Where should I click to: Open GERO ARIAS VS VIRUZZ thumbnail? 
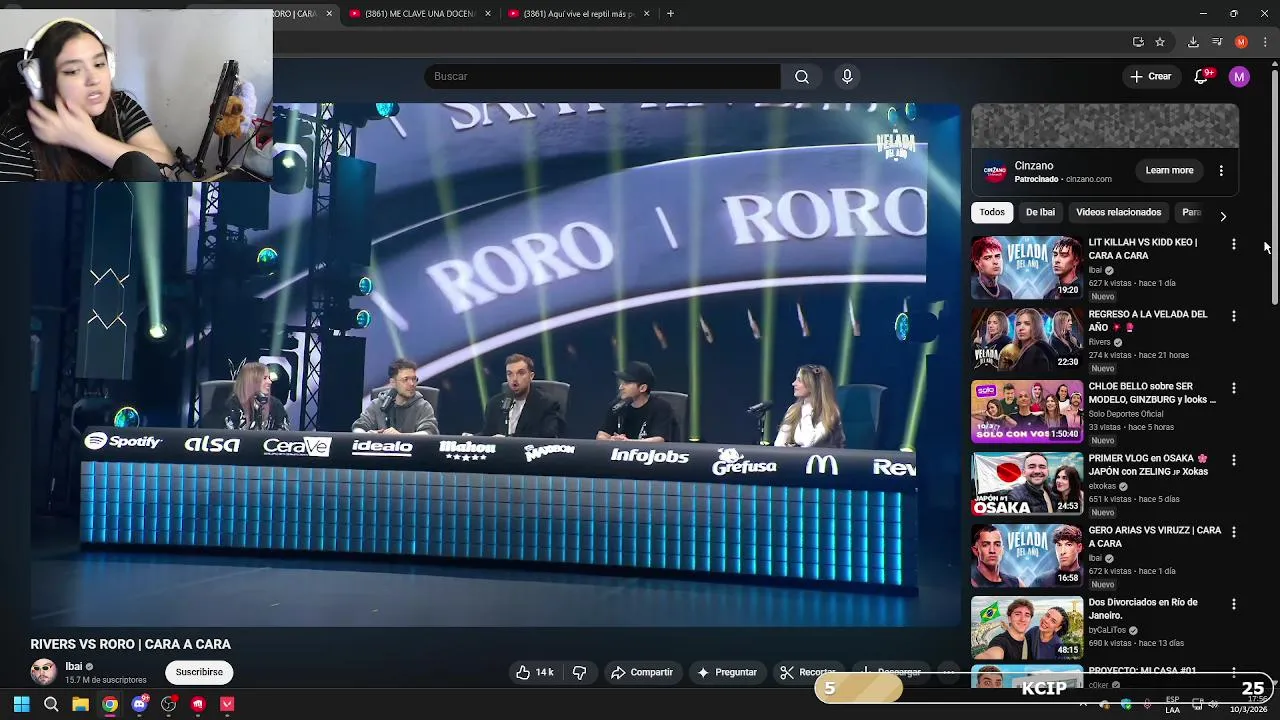[x=1027, y=555]
